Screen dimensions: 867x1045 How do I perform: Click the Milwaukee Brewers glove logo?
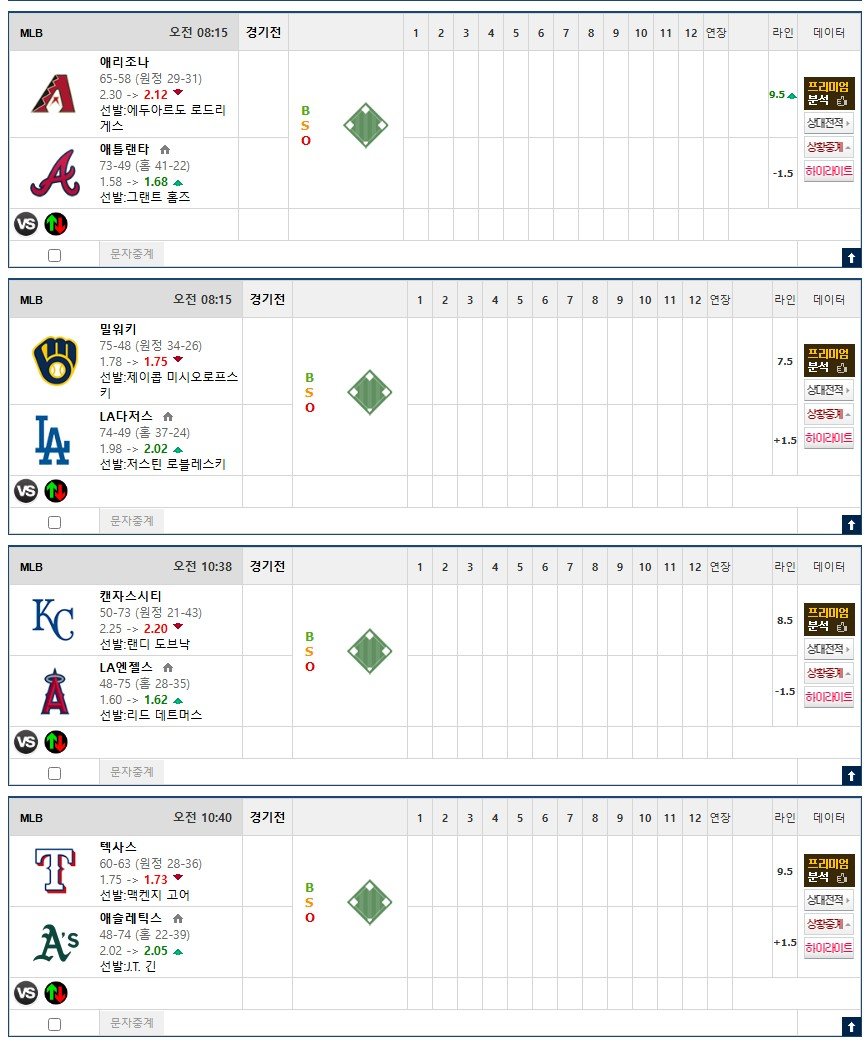tap(55, 361)
